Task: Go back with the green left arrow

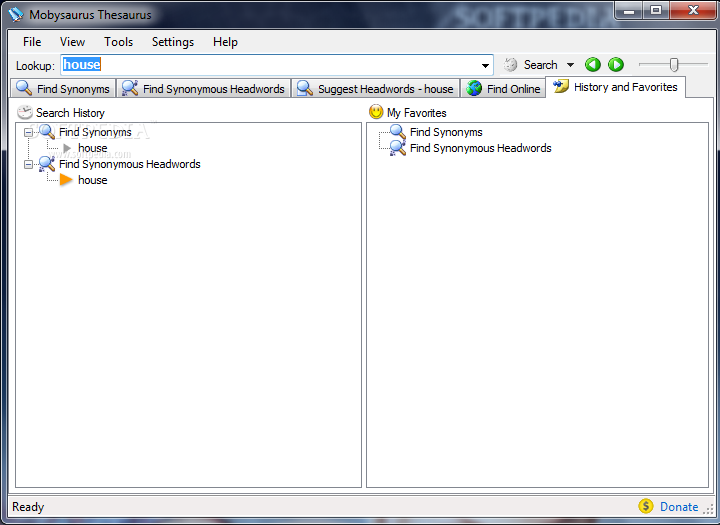Action: [593, 65]
